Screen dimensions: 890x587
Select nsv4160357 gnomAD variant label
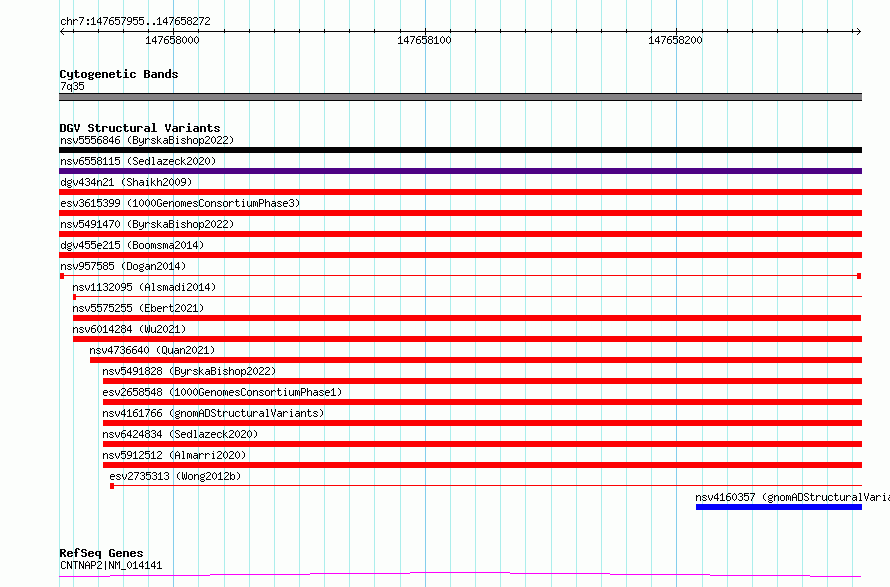click(x=792, y=497)
